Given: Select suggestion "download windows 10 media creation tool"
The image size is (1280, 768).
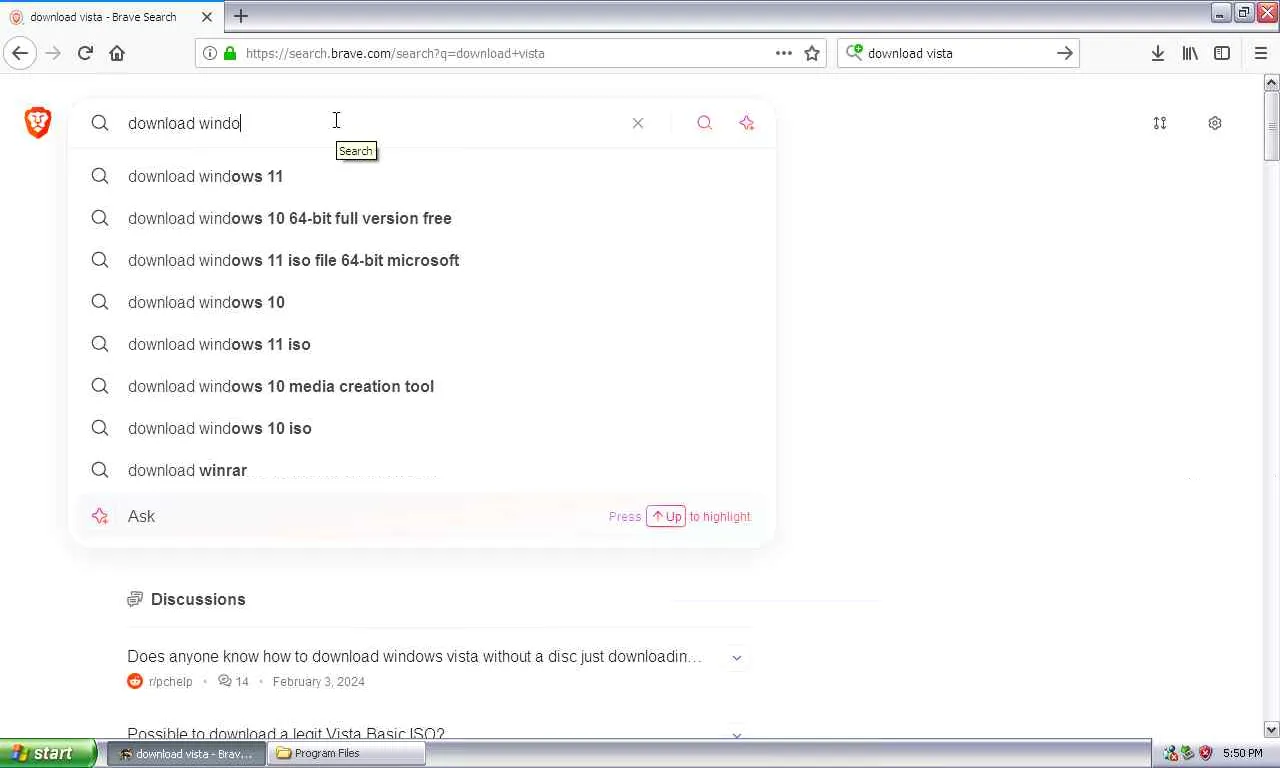Looking at the screenshot, I should click(422, 386).
